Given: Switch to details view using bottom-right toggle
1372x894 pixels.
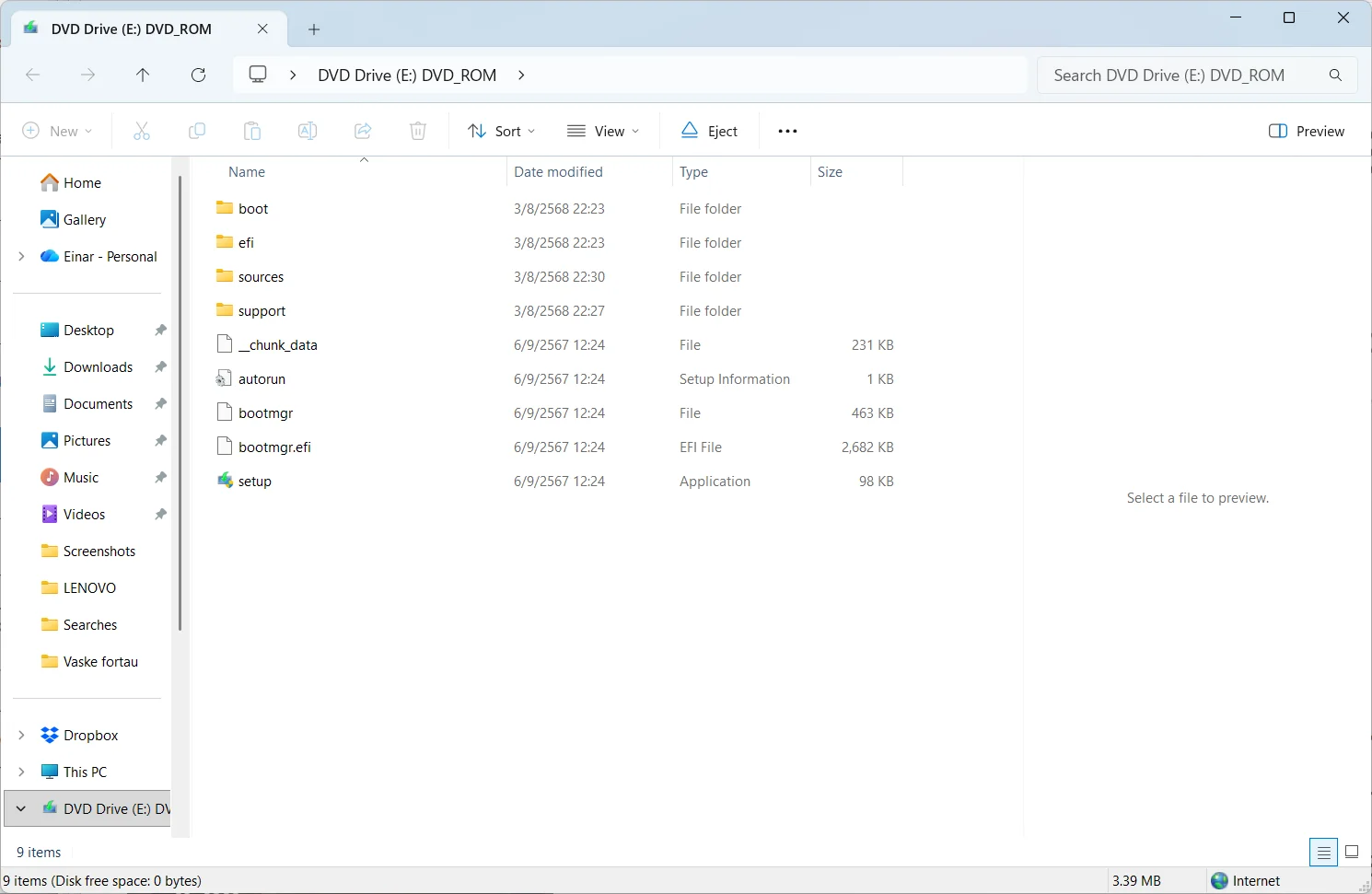Looking at the screenshot, I should [1323, 852].
